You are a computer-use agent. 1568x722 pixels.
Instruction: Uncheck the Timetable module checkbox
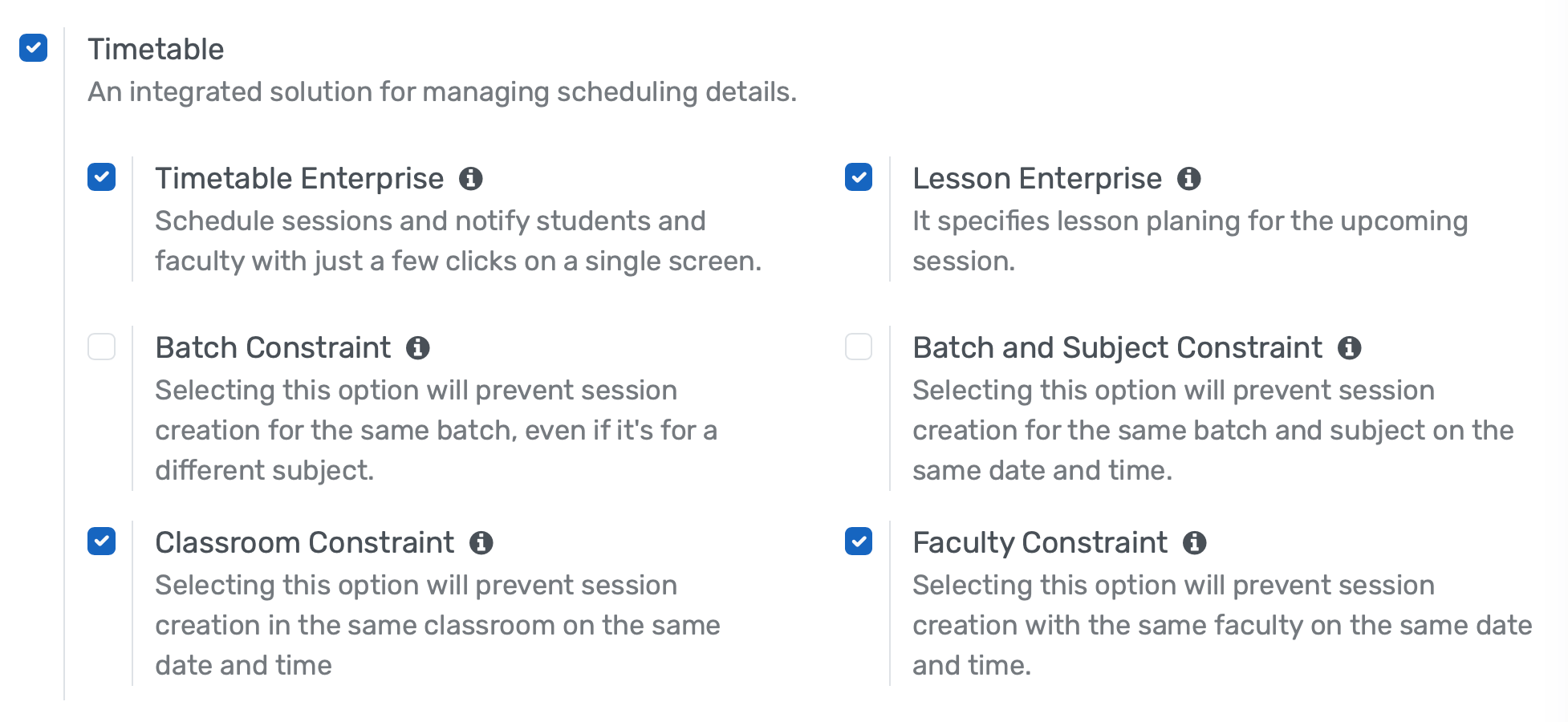click(33, 49)
